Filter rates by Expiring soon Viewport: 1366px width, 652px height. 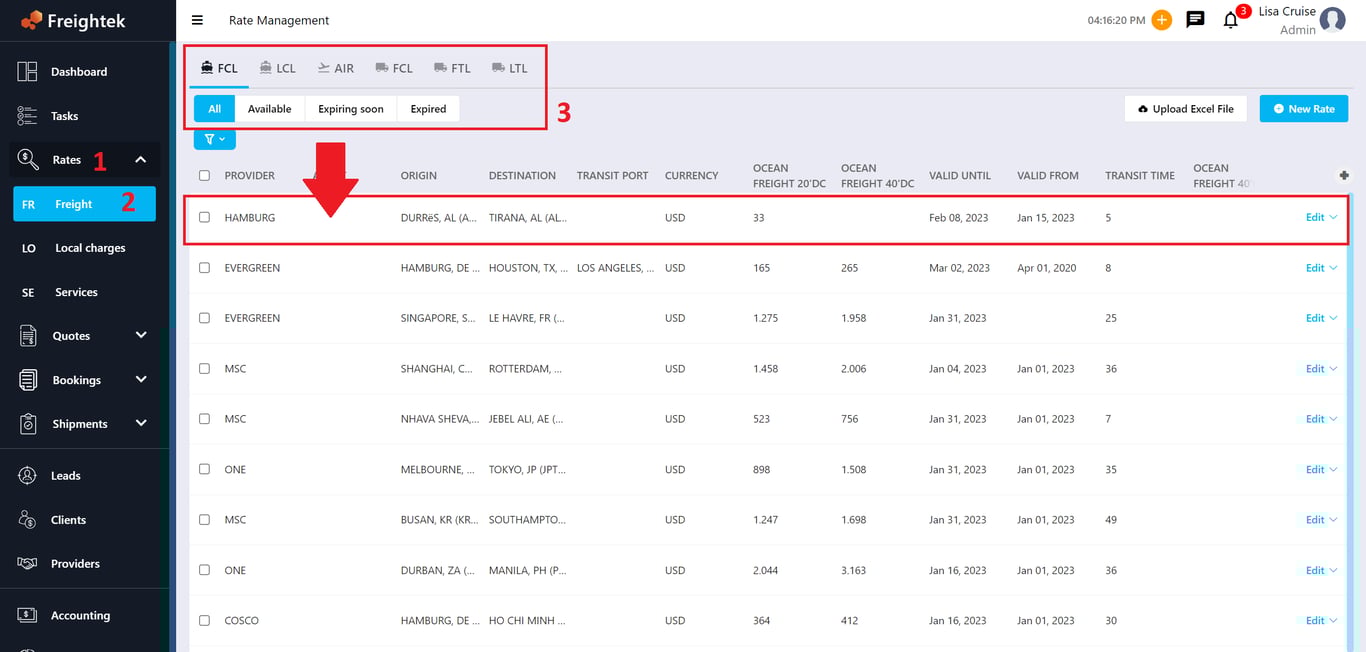click(x=351, y=109)
